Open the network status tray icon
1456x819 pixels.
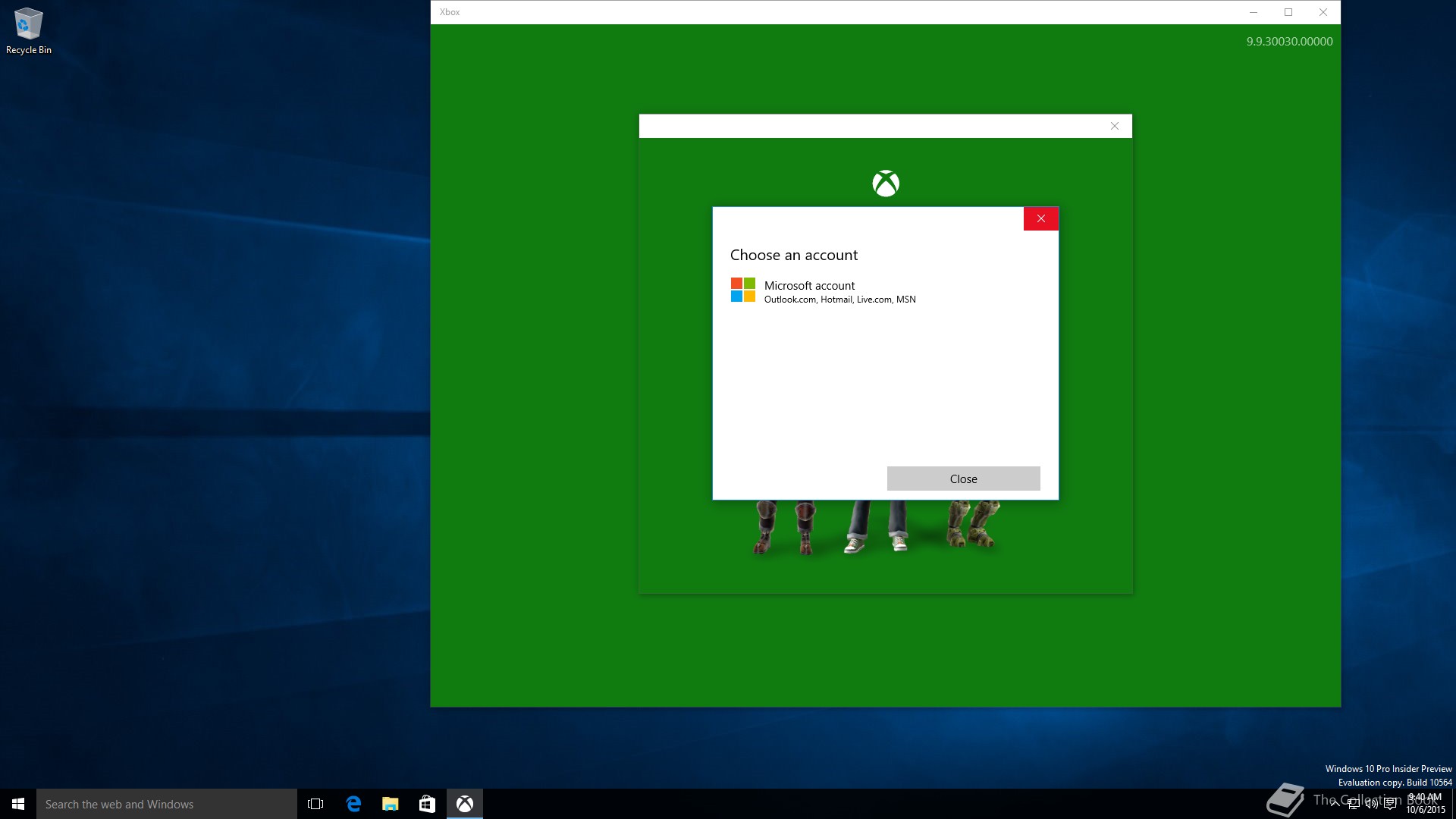[x=1353, y=804]
